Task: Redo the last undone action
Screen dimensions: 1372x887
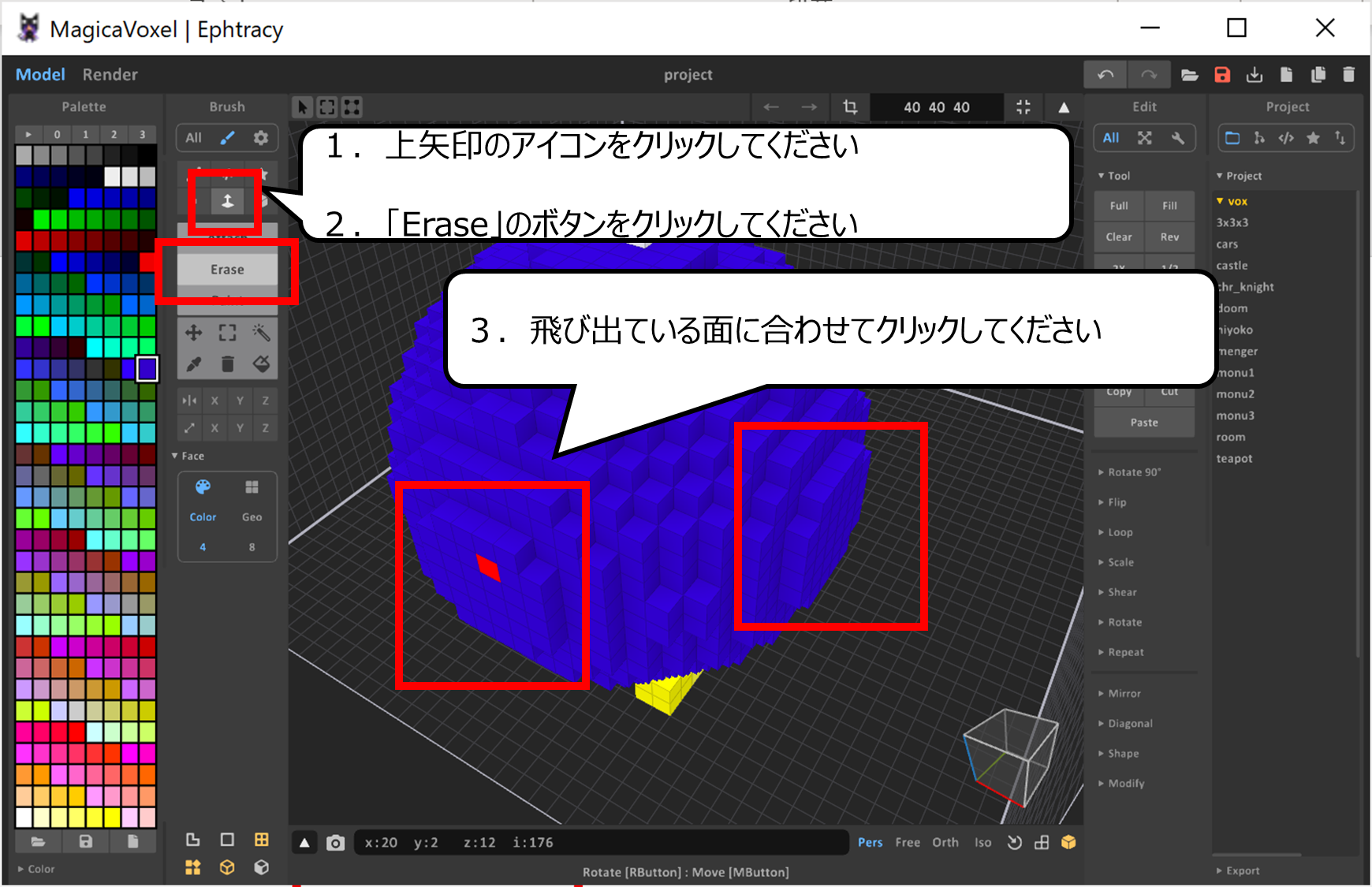Action: tap(1149, 75)
